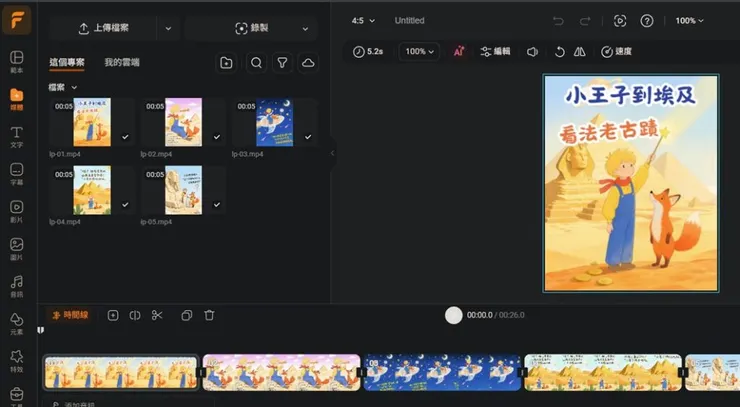
Task: Click the timeline playhead marker
Action: 41,330
